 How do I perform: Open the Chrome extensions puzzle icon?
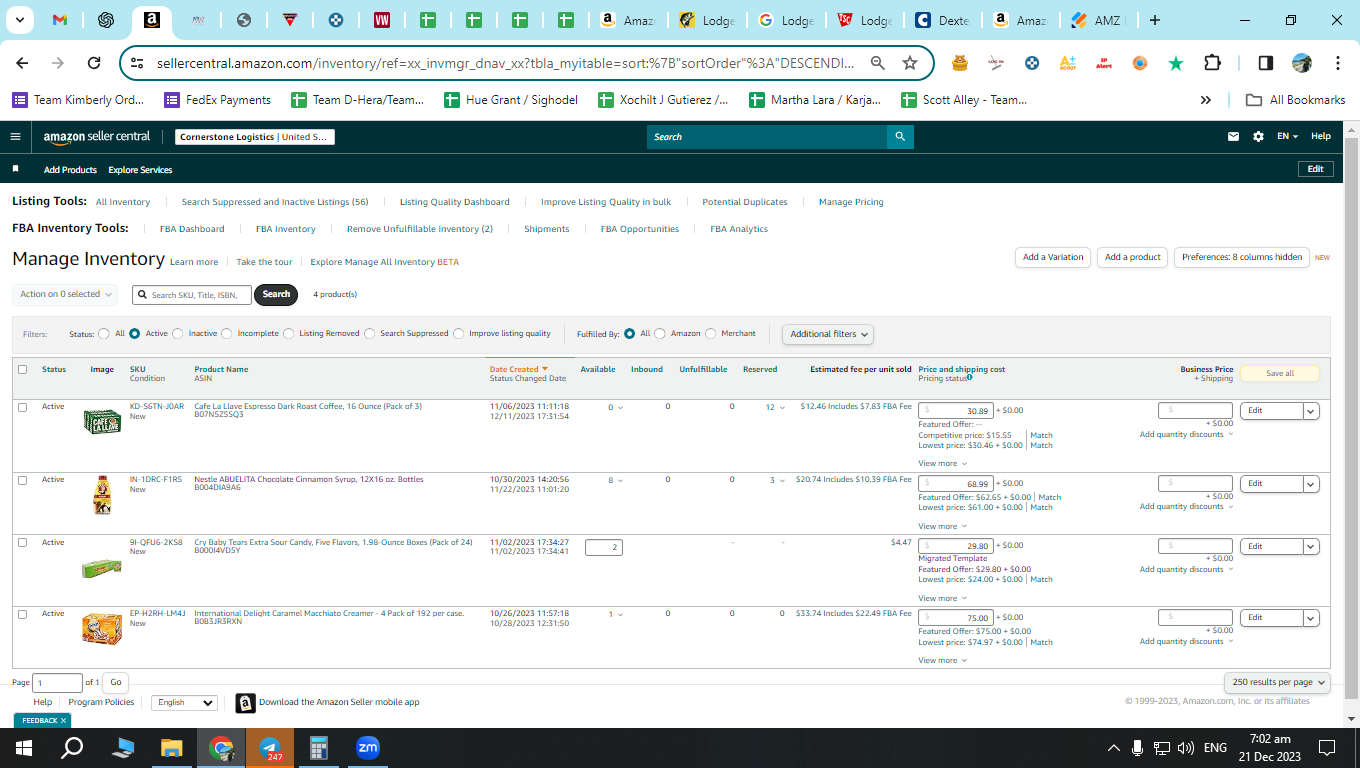tap(1212, 63)
